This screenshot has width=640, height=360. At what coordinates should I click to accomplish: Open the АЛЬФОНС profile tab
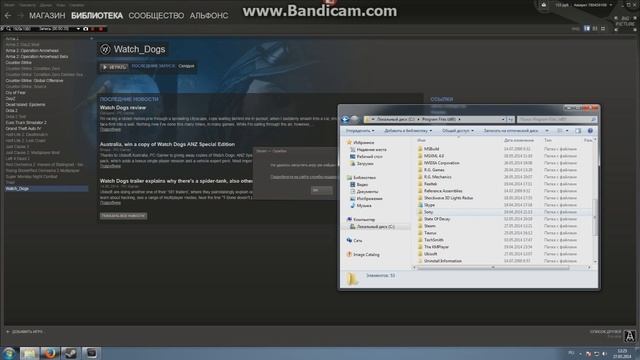[x=209, y=16]
